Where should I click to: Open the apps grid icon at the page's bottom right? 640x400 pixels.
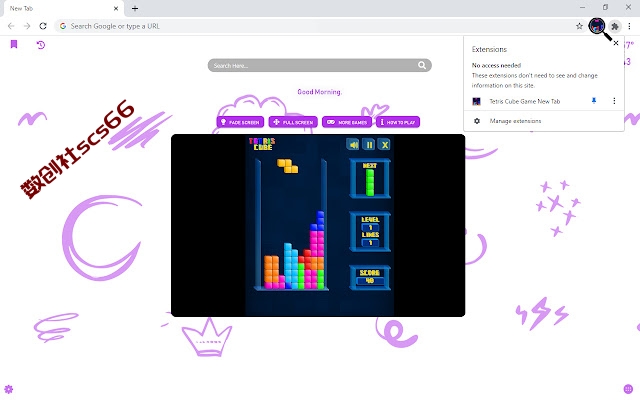pyautogui.click(x=629, y=389)
